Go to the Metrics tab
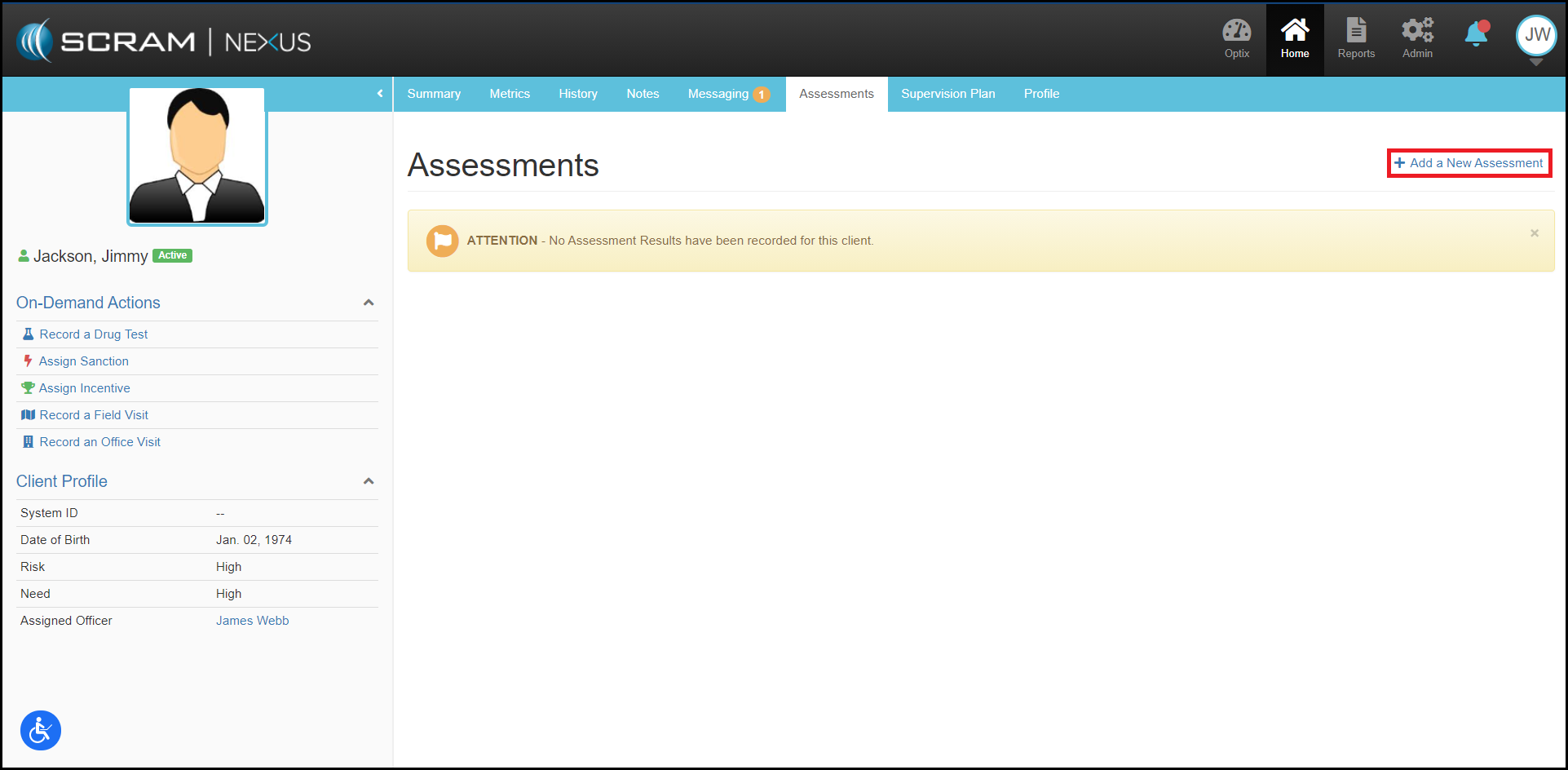 [x=510, y=94]
